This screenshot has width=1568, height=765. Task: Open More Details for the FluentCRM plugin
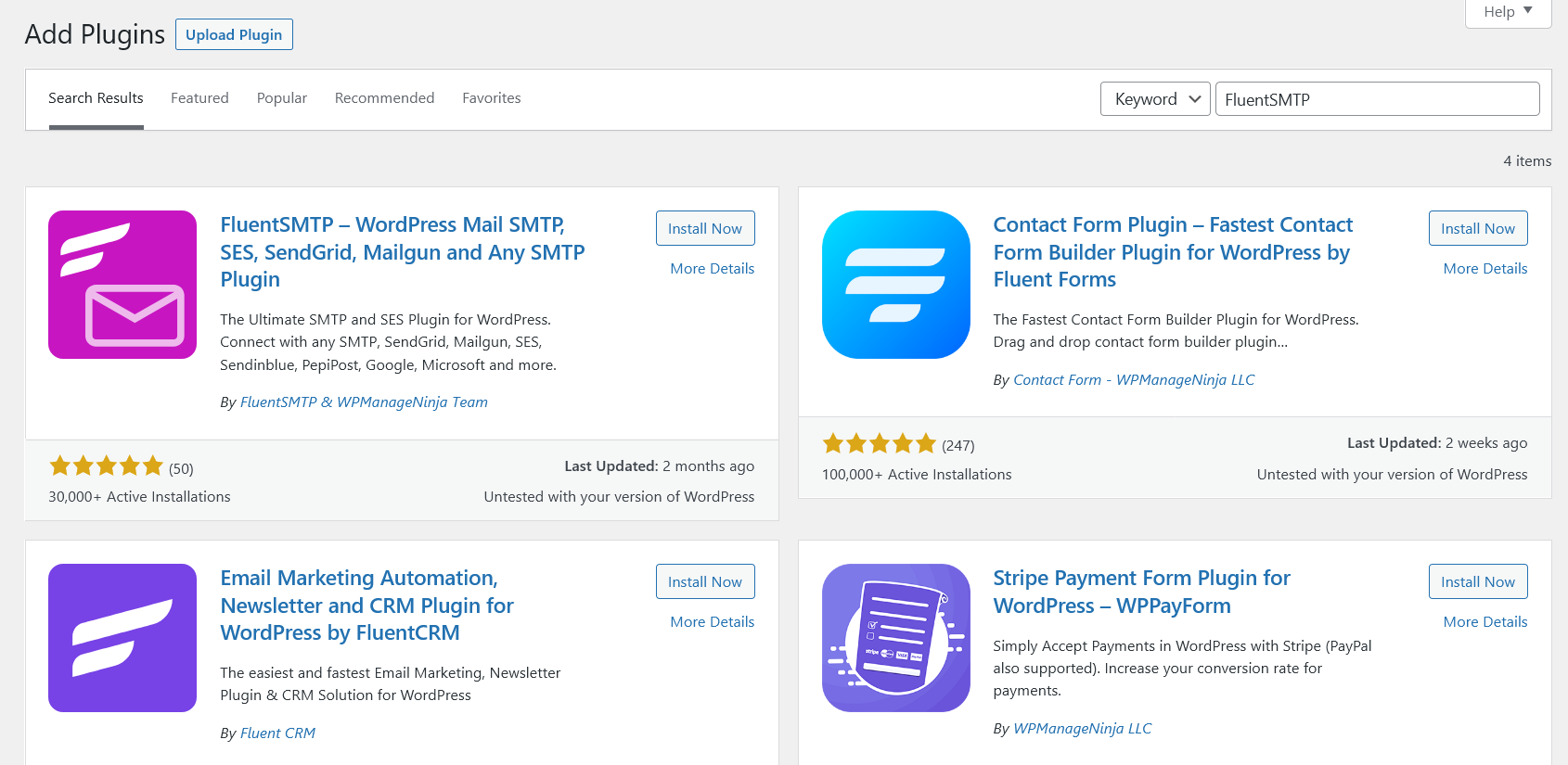pos(713,622)
